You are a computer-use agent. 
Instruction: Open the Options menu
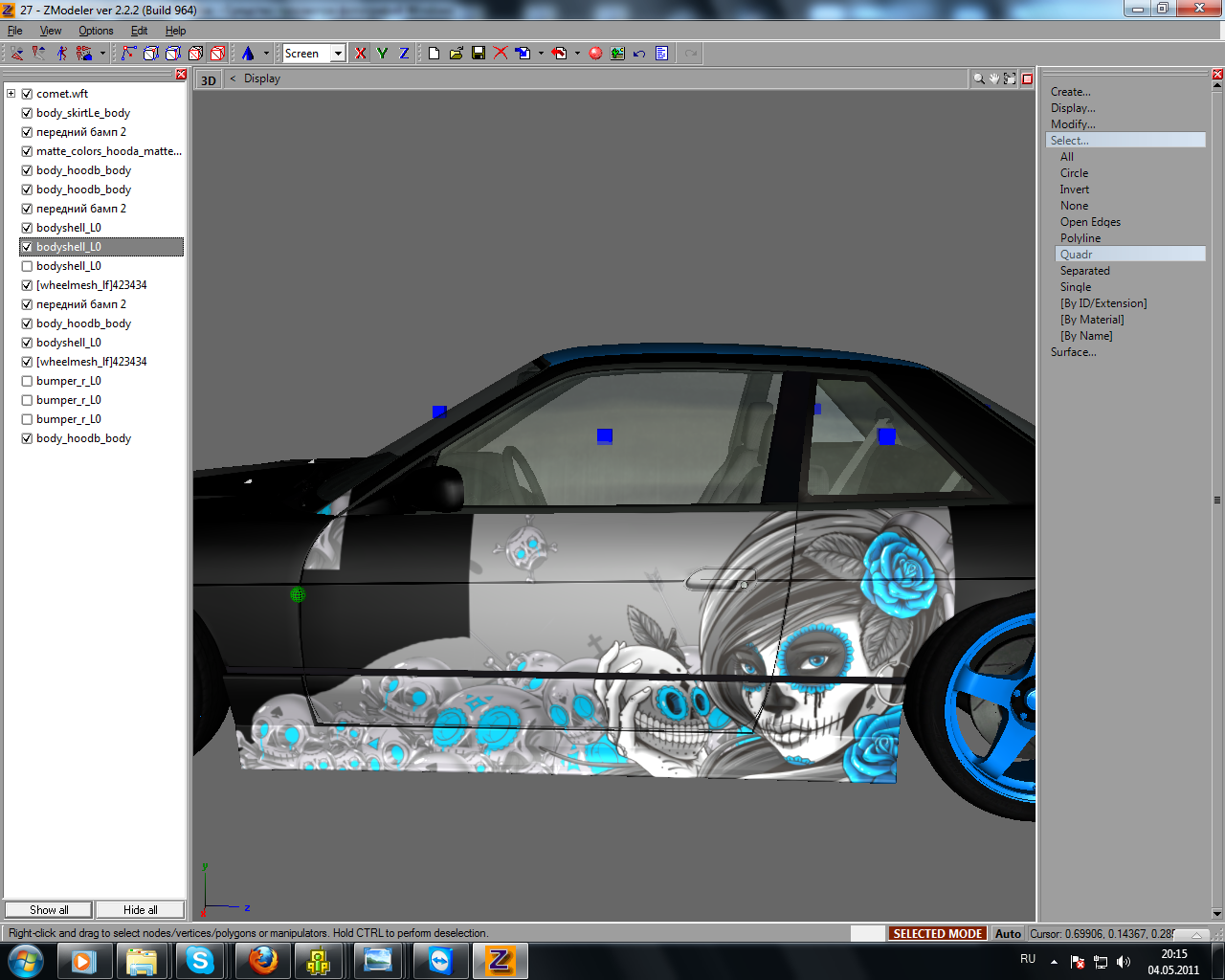[x=96, y=31]
